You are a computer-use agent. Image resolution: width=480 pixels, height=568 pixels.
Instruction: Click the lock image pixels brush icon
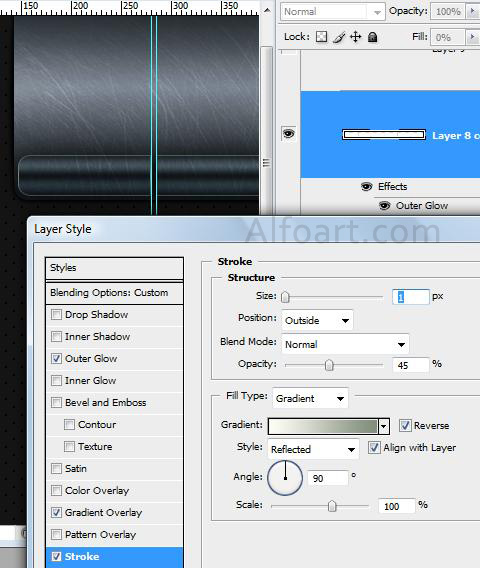point(339,37)
